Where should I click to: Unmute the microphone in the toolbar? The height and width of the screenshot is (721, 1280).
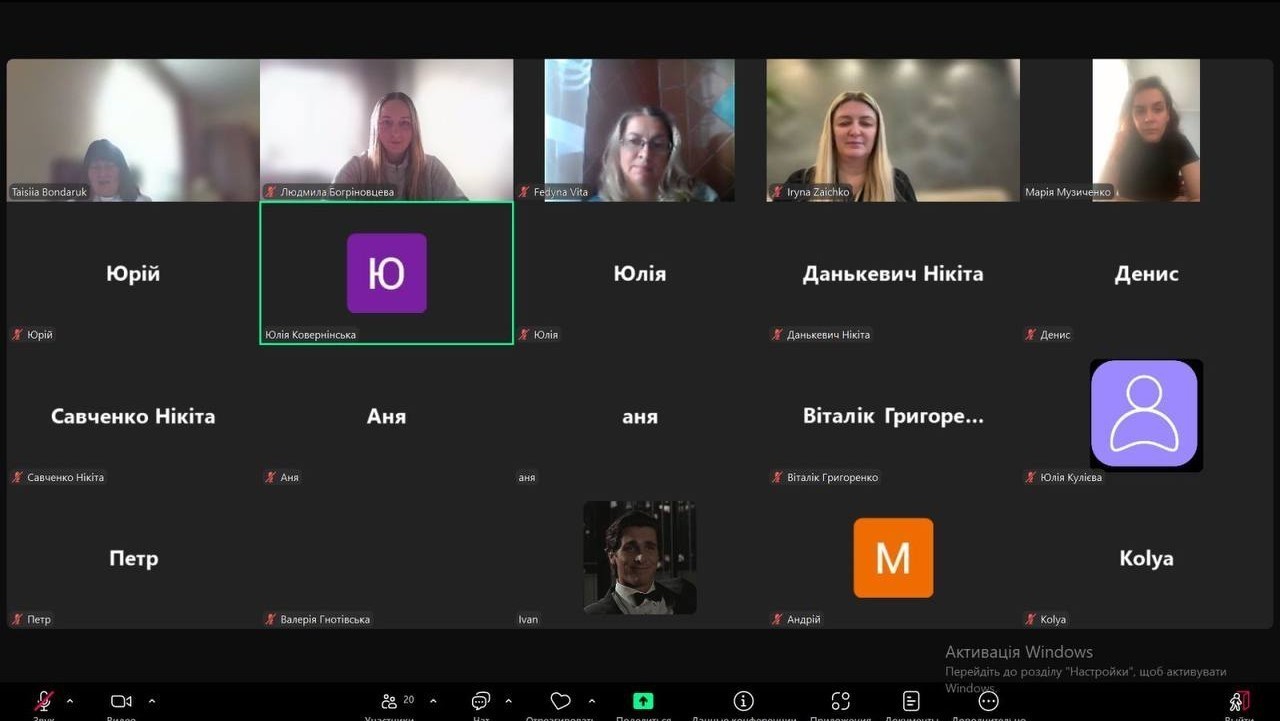(x=43, y=701)
